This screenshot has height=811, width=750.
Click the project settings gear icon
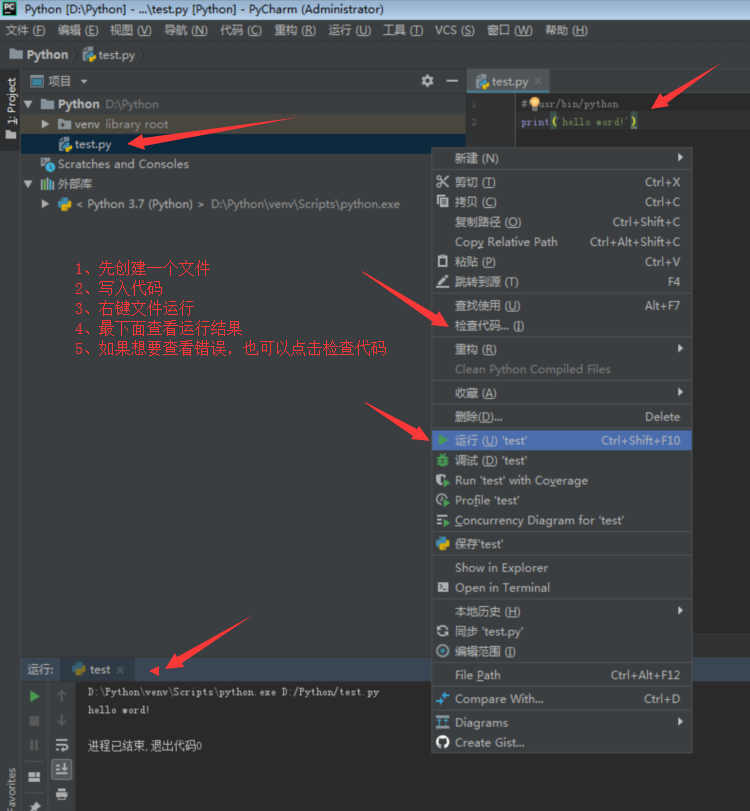[427, 81]
